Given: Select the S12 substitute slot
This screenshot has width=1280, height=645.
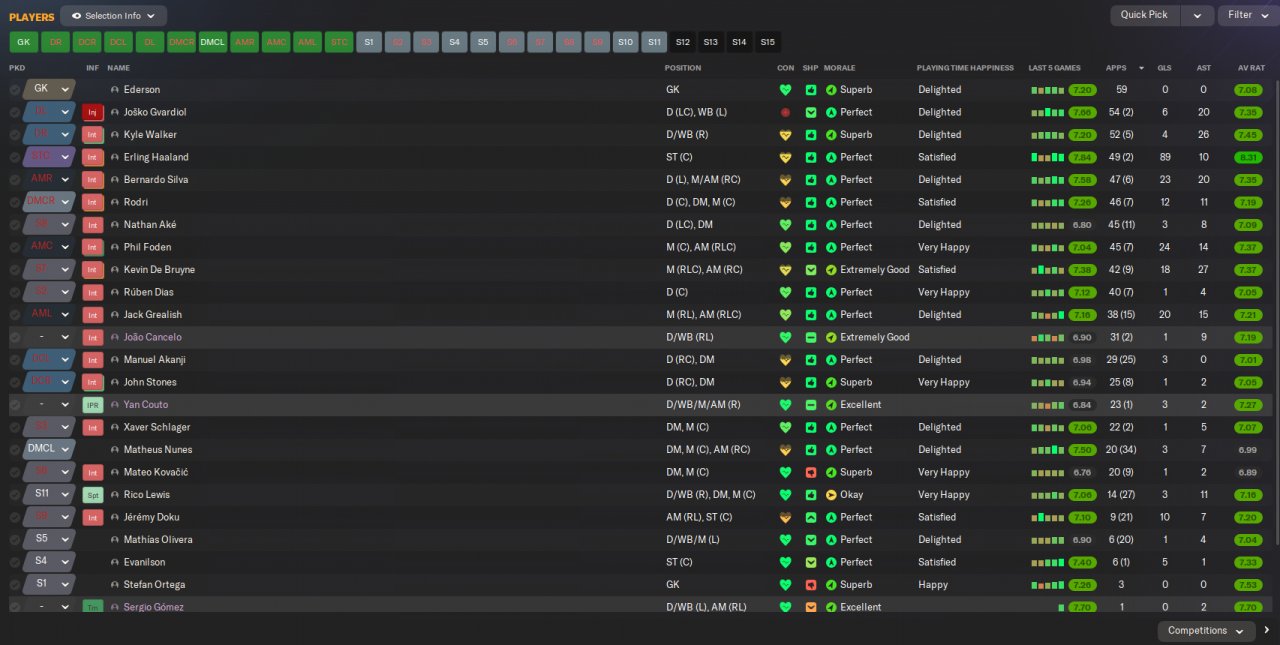Looking at the screenshot, I should [683, 42].
